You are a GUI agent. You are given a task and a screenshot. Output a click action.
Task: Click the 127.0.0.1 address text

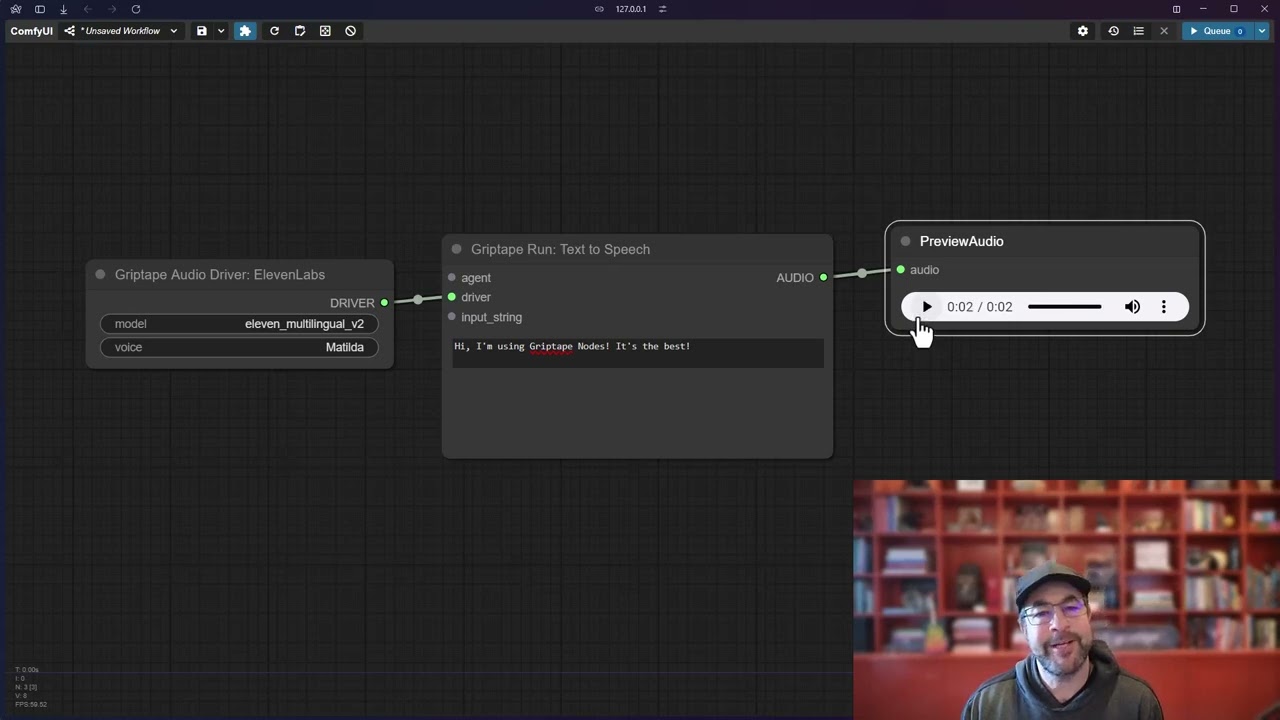[631, 9]
